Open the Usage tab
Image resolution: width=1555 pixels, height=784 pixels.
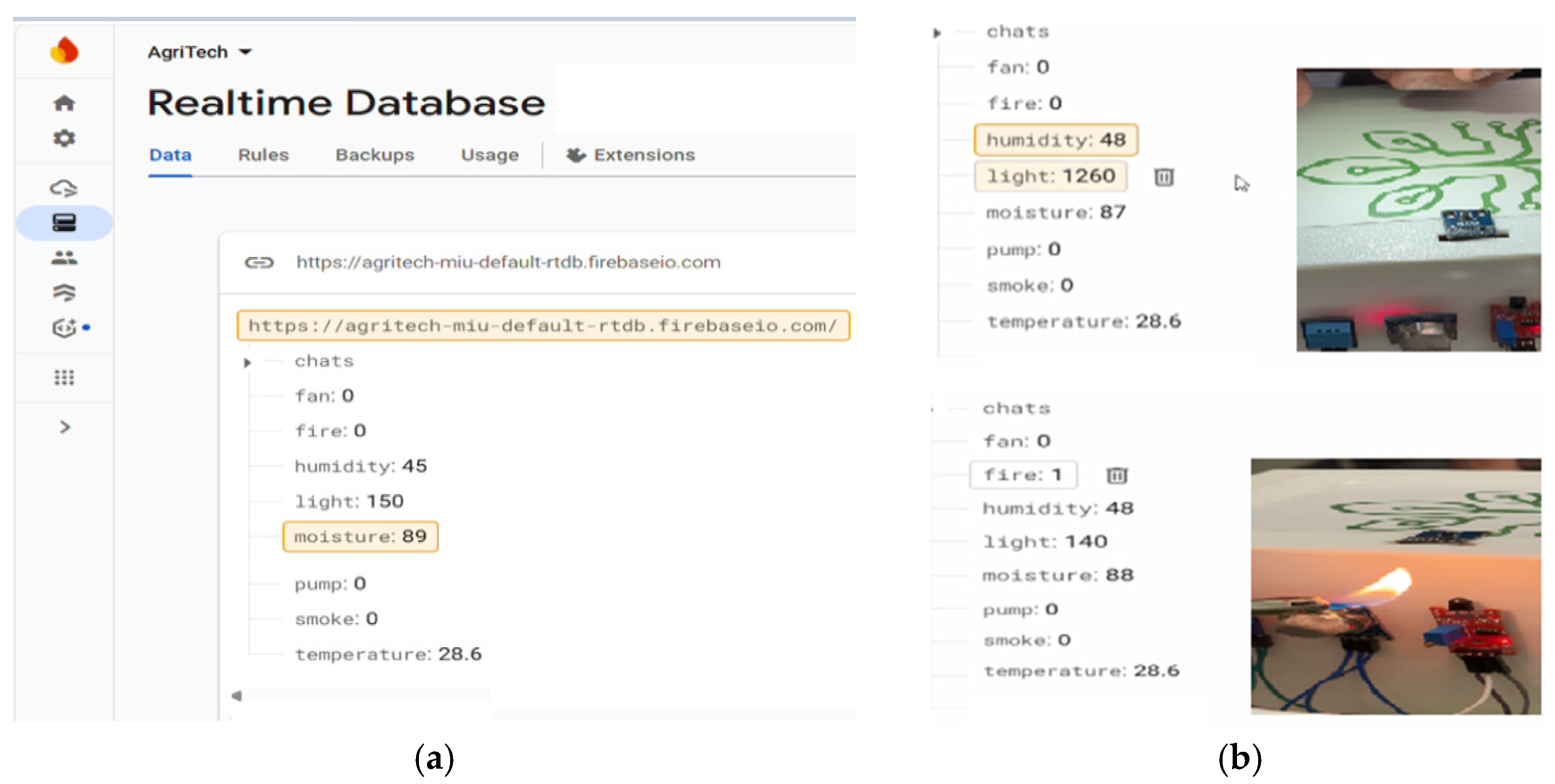tap(489, 156)
